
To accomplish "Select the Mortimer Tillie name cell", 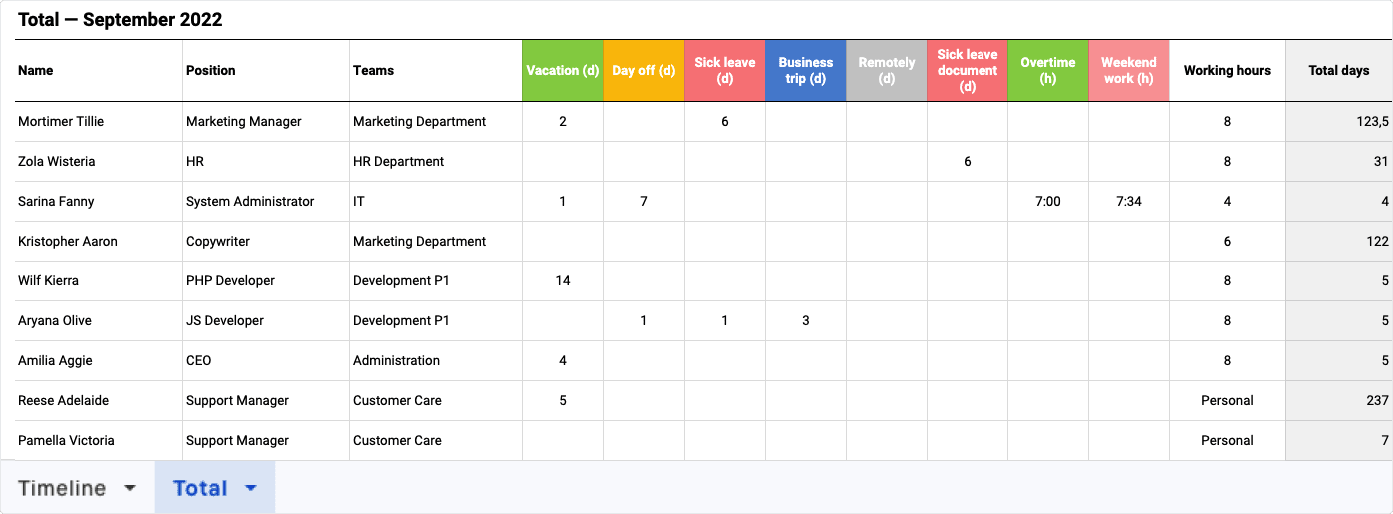I will coord(61,121).
